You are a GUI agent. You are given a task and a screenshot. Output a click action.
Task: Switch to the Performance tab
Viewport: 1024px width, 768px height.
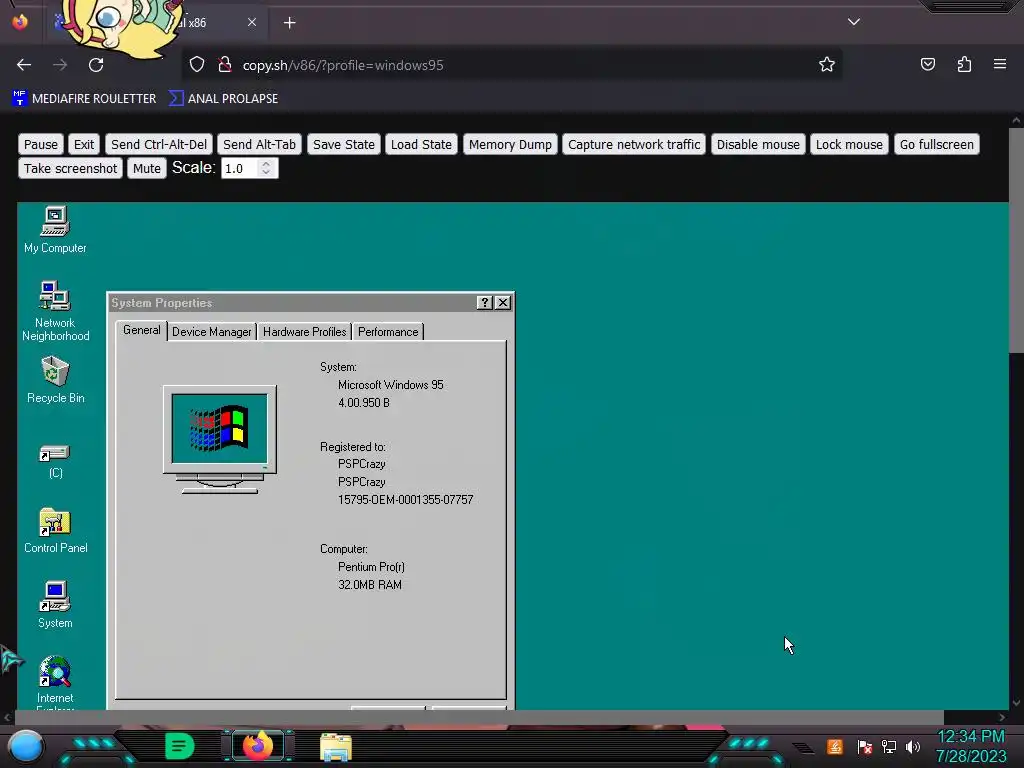pos(388,332)
